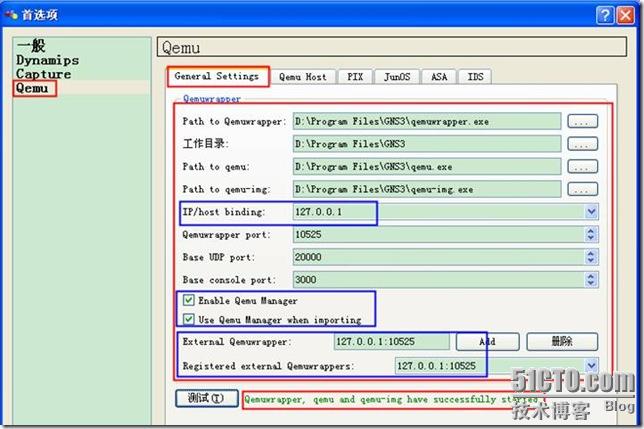Image resolution: width=644 pixels, height=429 pixels.
Task: Open the IDS tab
Action: (475, 77)
